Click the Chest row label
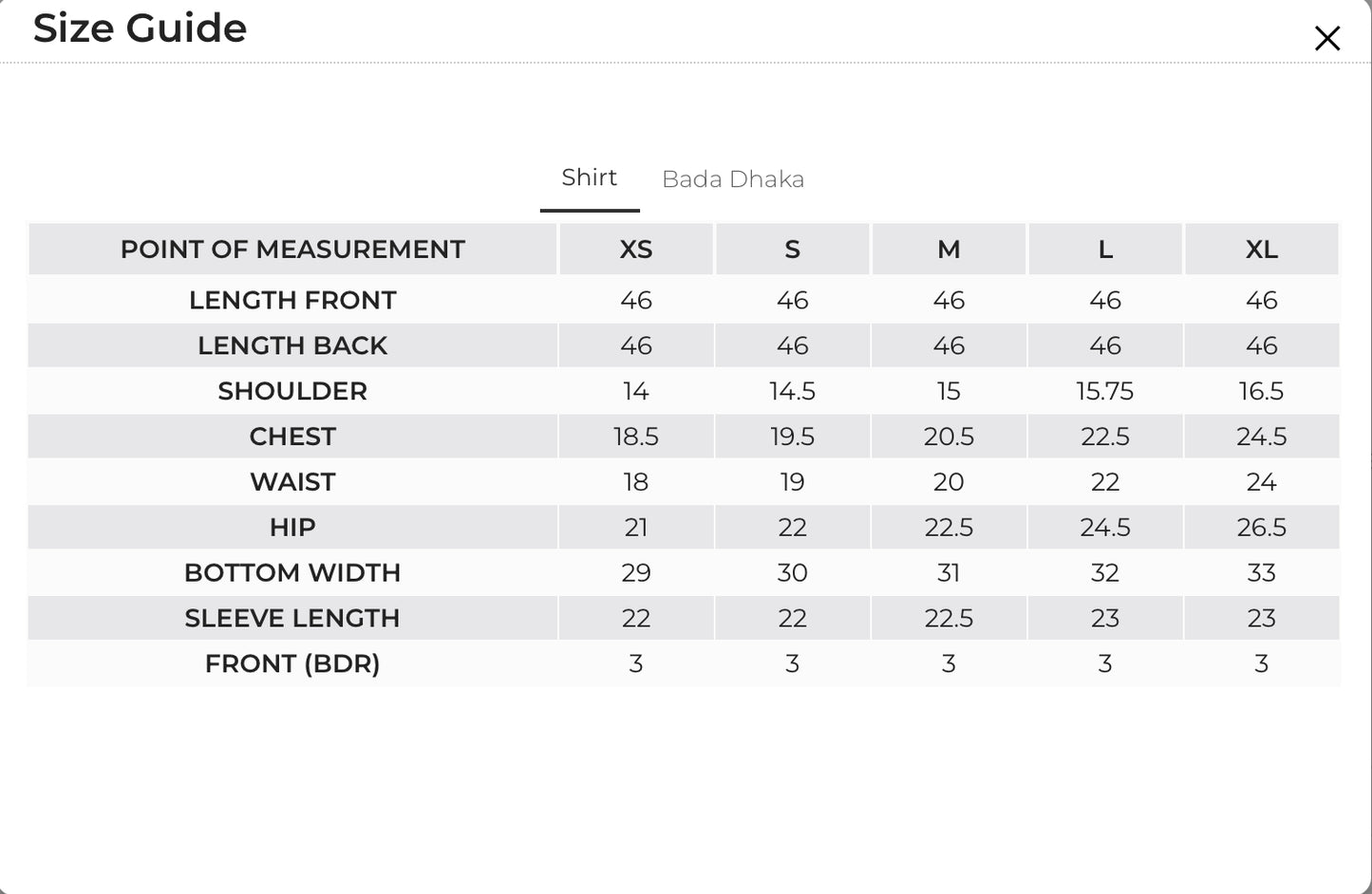Viewport: 1372px width, 894px height. [292, 437]
